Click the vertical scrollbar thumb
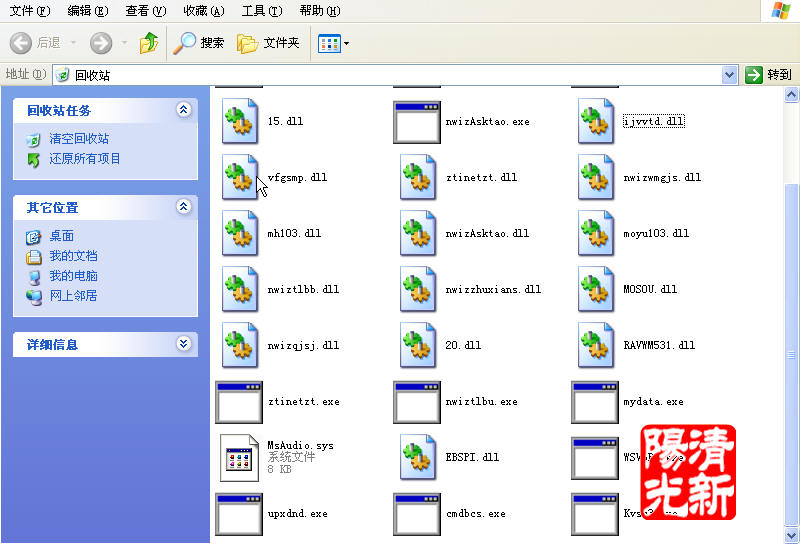This screenshot has height=544, width=800. click(791, 354)
